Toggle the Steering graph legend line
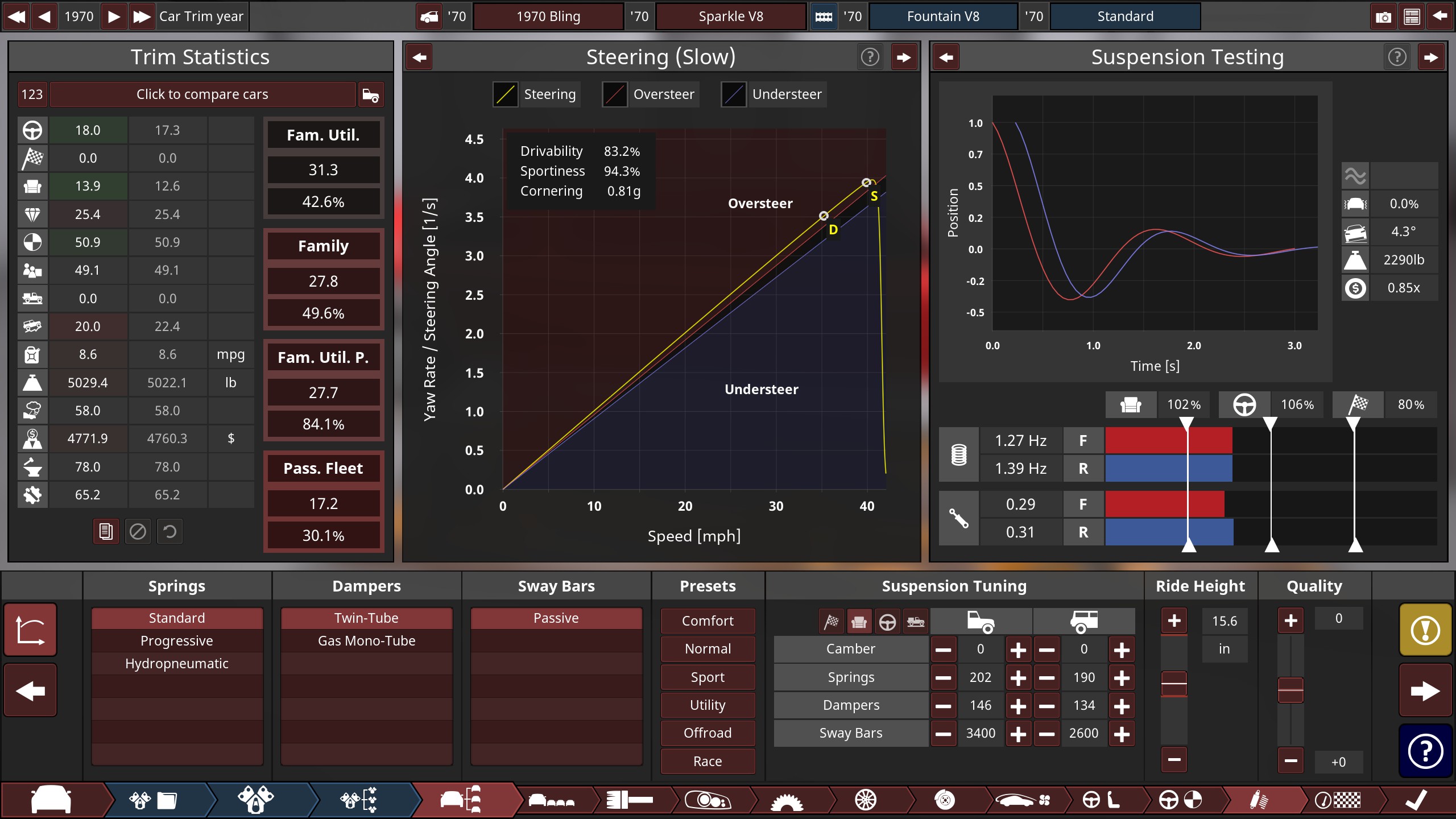Viewport: 1456px width, 819px height. coord(505,94)
